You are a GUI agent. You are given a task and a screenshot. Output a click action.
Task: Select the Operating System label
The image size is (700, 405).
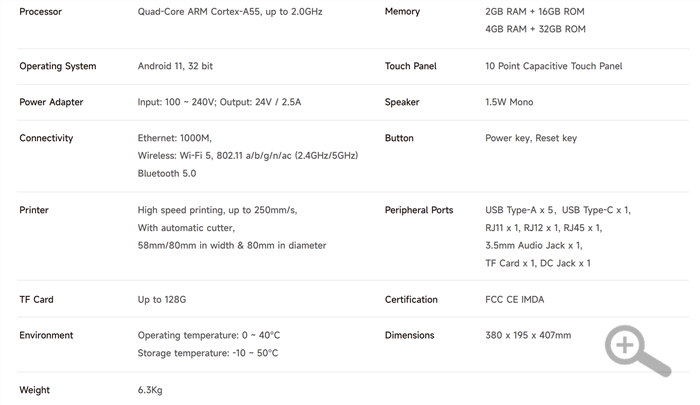(x=58, y=66)
